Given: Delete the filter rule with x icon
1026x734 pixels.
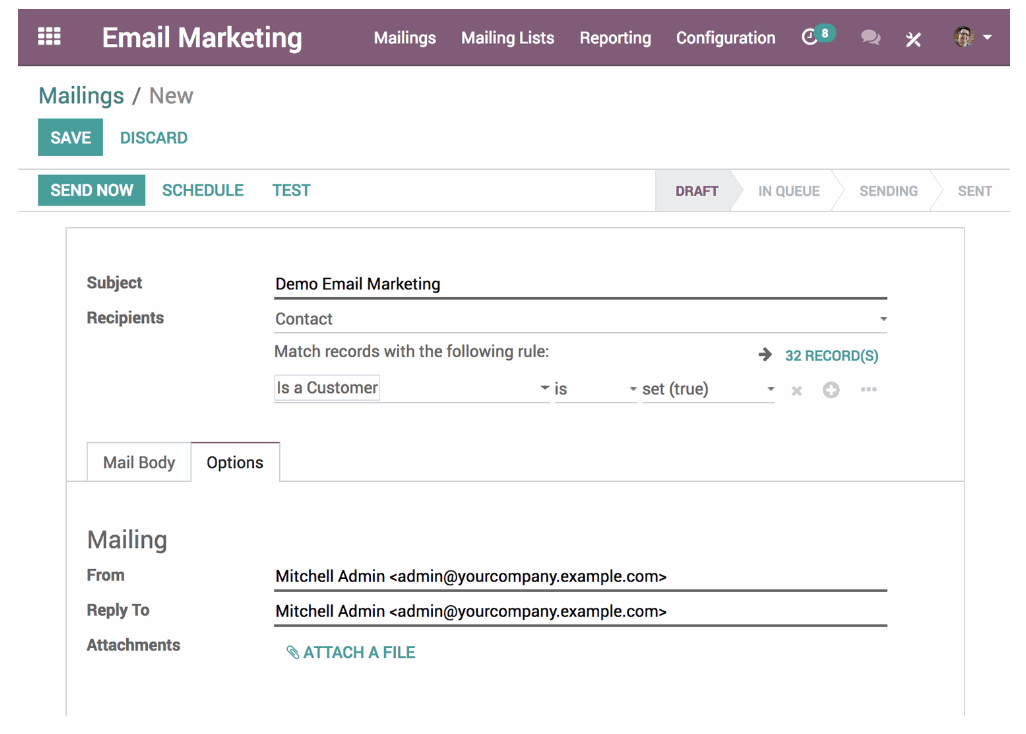Looking at the screenshot, I should (x=796, y=391).
